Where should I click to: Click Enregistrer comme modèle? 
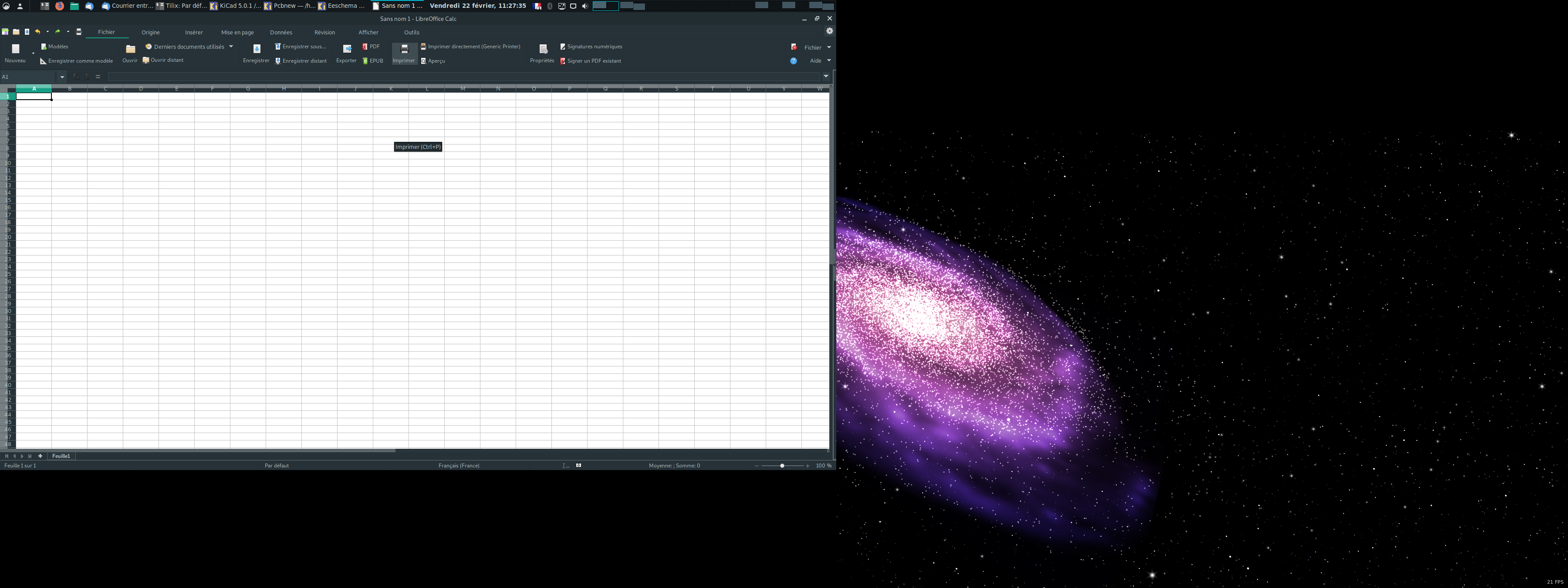tap(77, 61)
